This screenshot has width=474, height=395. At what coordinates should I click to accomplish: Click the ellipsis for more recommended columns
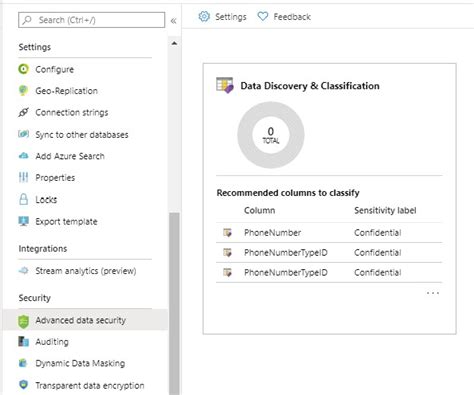click(x=433, y=293)
